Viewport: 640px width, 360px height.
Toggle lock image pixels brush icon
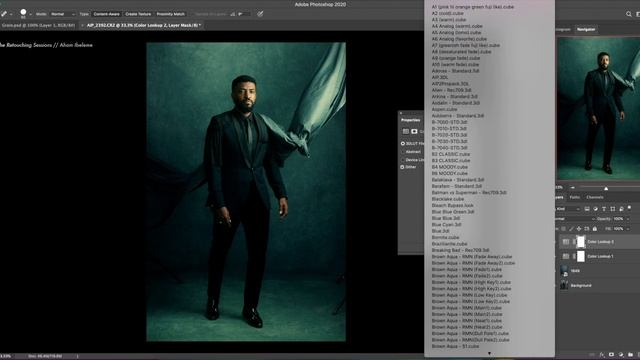click(571, 229)
